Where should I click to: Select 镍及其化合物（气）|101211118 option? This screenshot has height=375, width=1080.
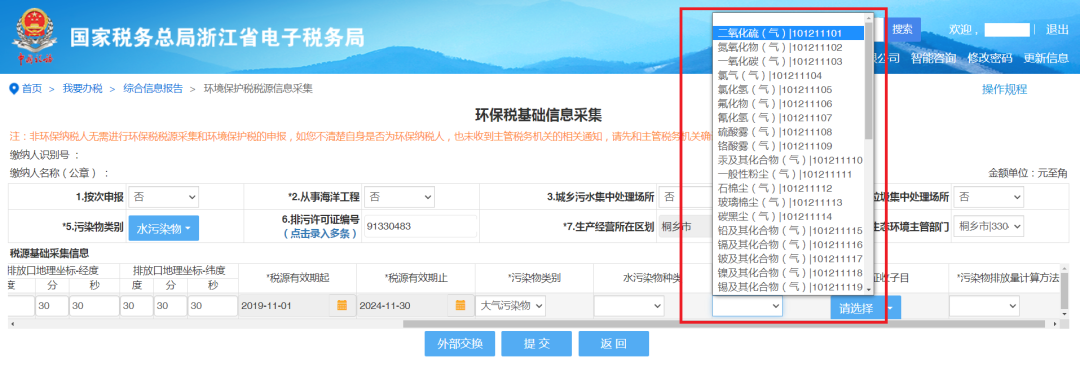coord(788,273)
